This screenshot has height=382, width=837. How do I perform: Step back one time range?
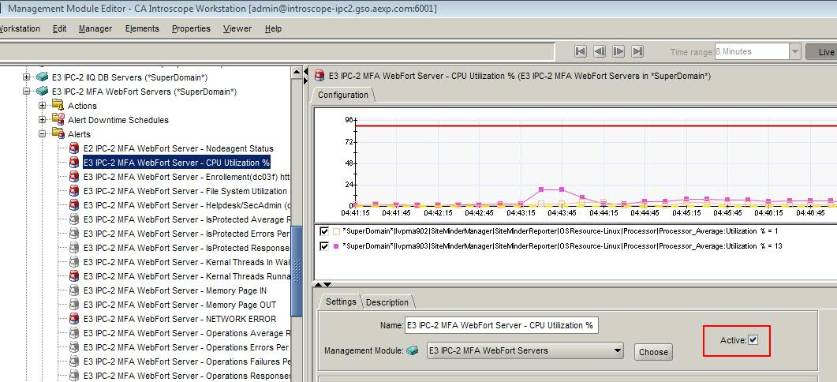click(x=599, y=52)
